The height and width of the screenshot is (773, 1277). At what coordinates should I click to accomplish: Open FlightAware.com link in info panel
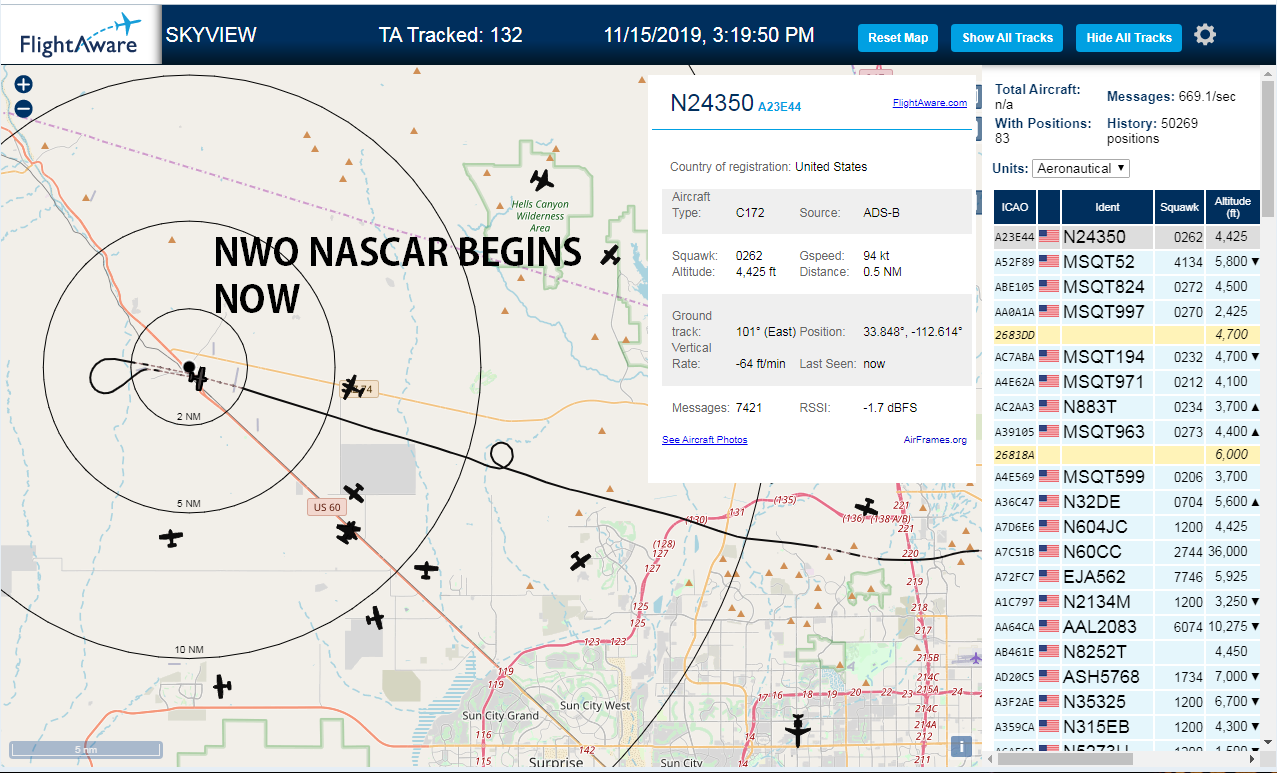(929, 102)
